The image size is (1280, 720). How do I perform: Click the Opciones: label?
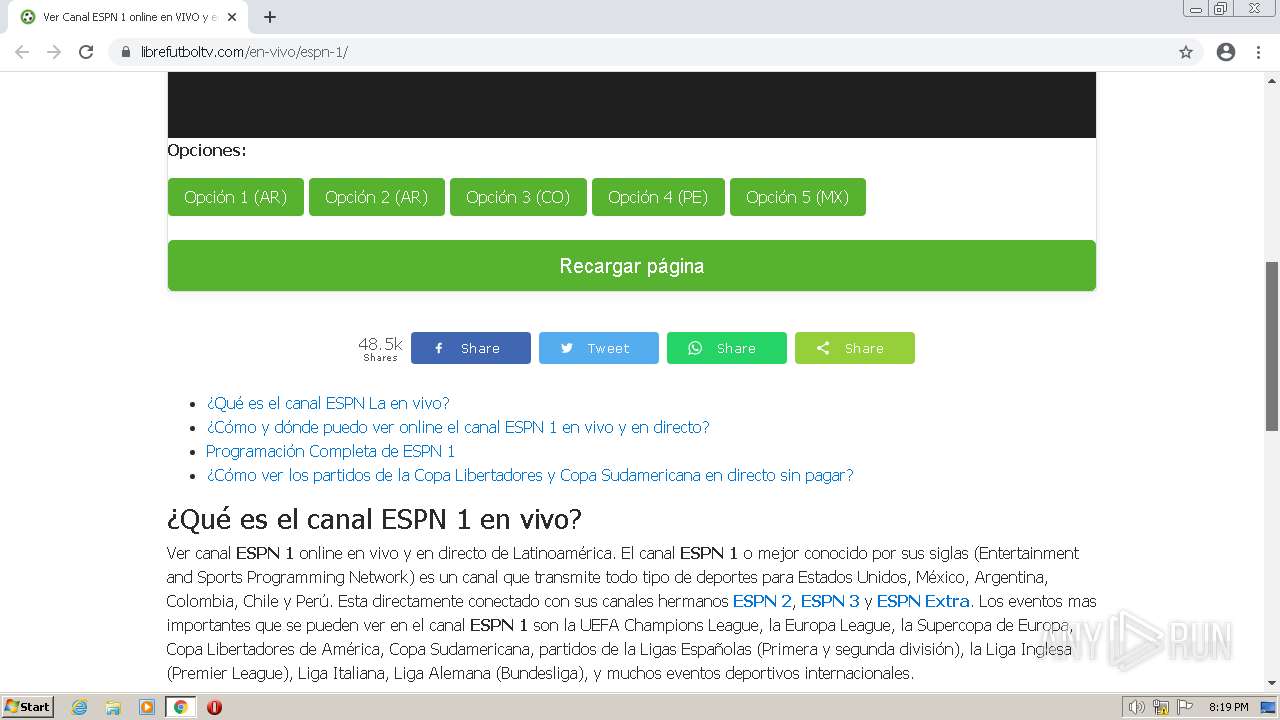click(x=207, y=150)
